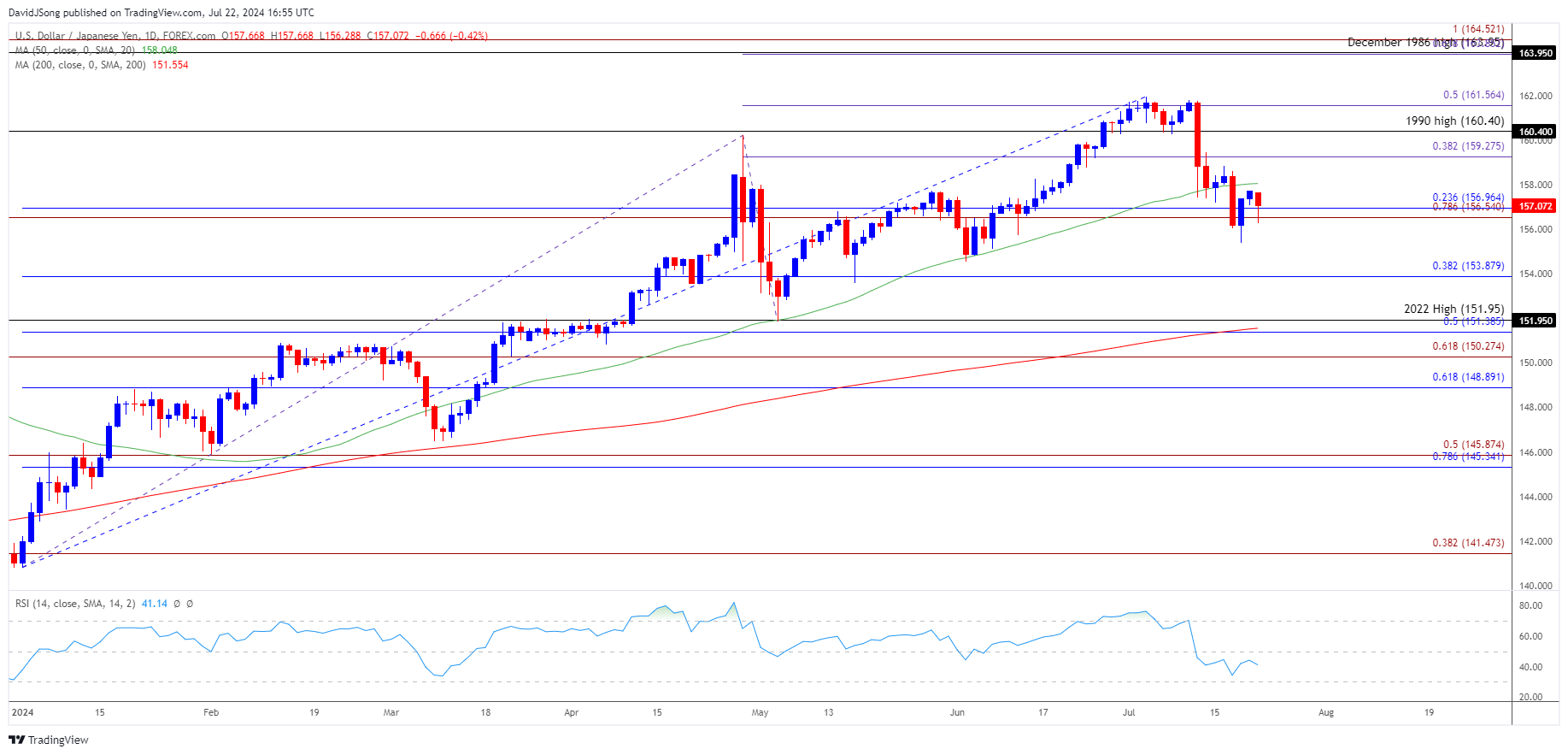Click the 163.950 black price tag
Image resolution: width=1568 pixels, height=755 pixels.
[x=1536, y=53]
